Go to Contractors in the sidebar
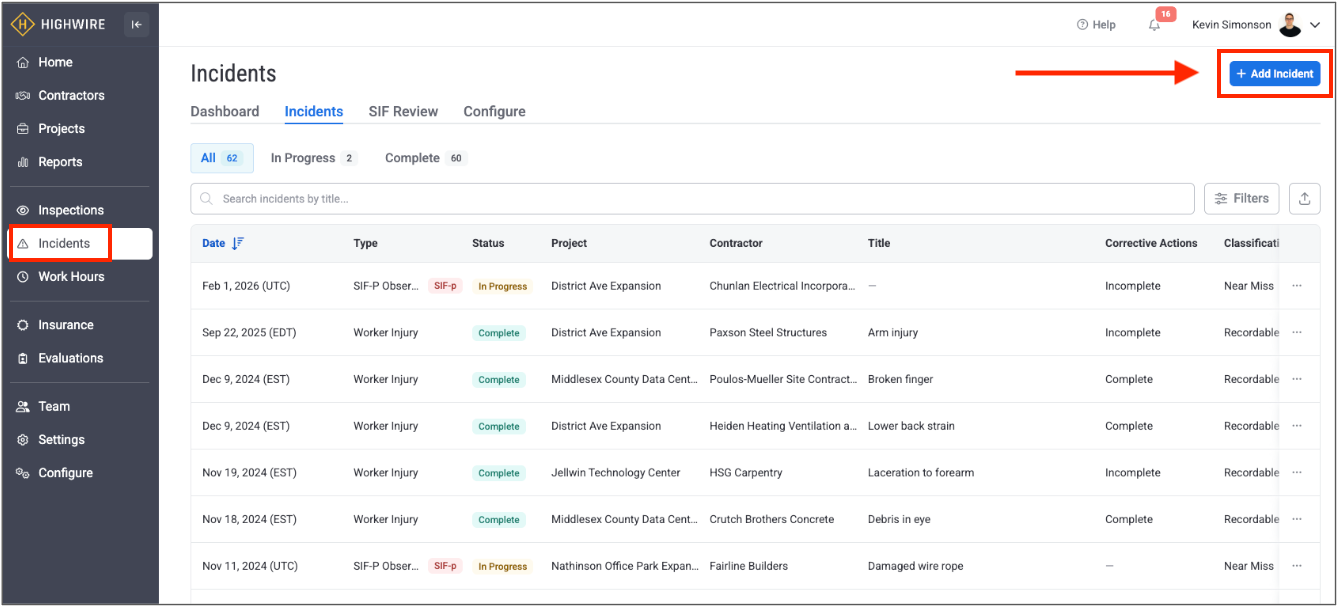 (70, 96)
